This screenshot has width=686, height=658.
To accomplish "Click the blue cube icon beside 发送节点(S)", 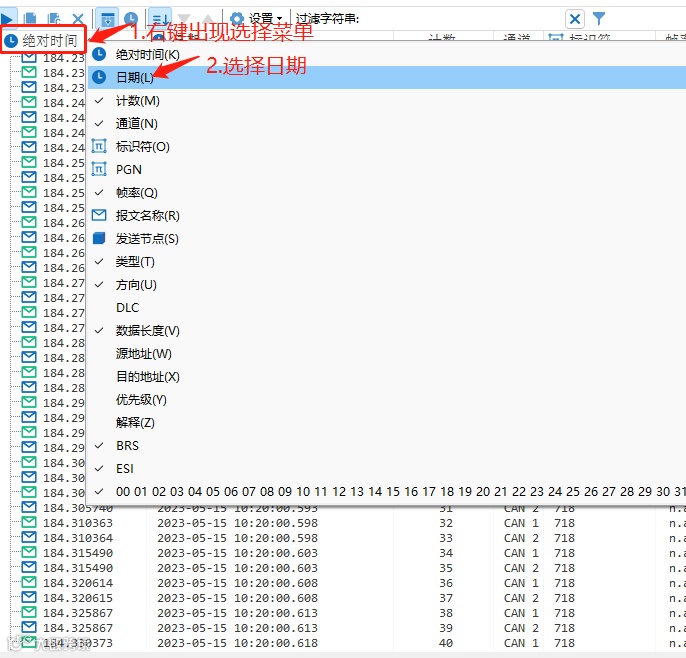I will tap(99, 238).
